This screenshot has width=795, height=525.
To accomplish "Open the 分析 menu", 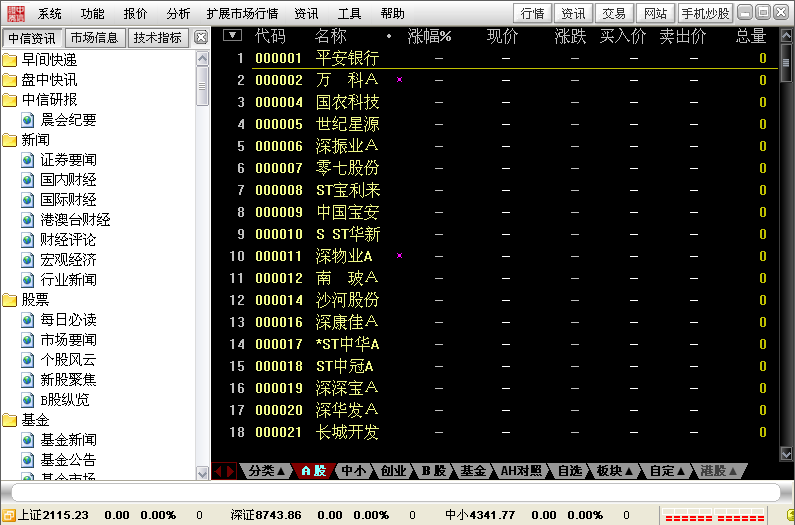I will (178, 14).
